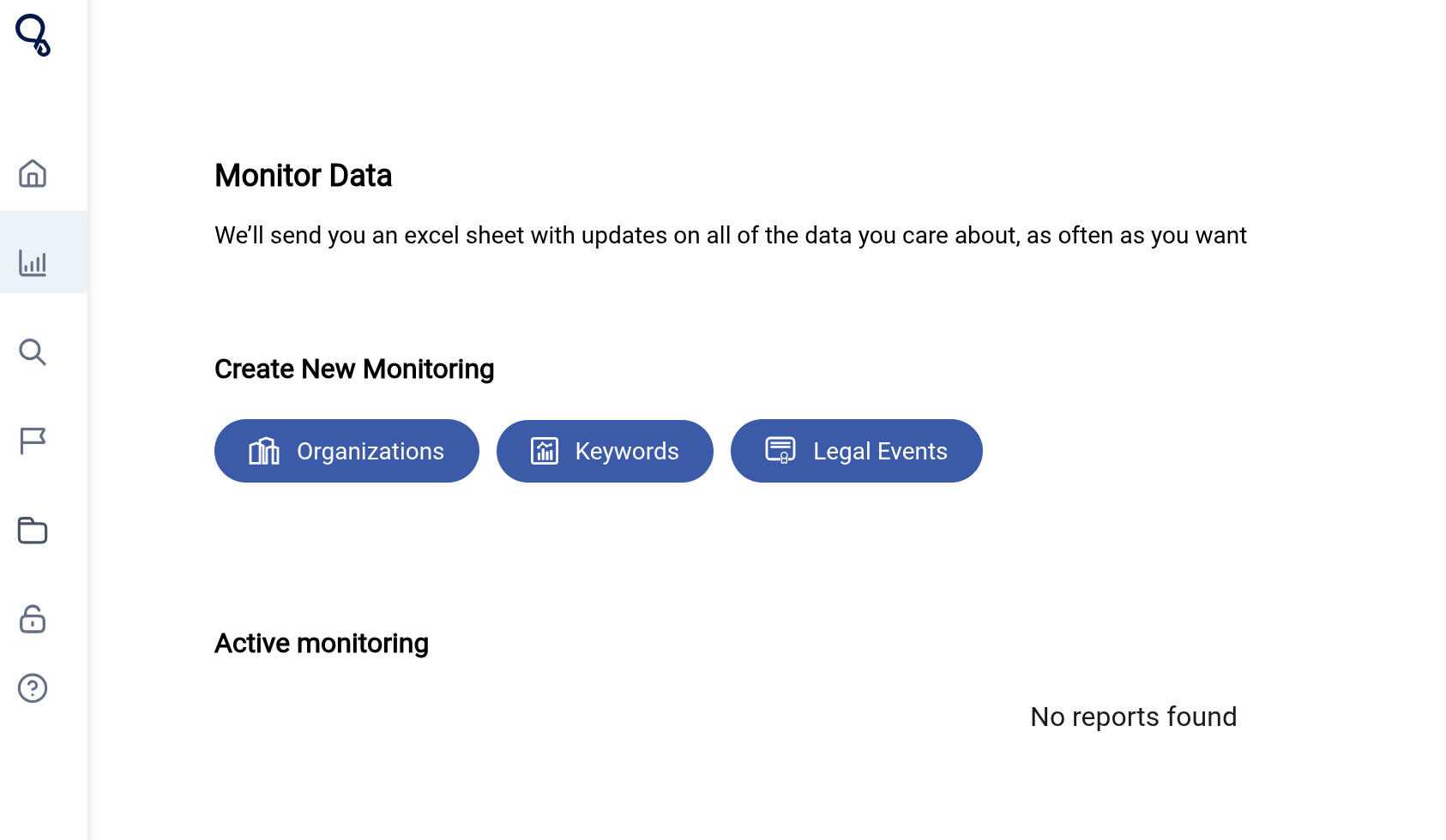Click the unlocked padlock sidebar icon
Image resolution: width=1446 pixels, height=840 pixels.
(x=33, y=619)
